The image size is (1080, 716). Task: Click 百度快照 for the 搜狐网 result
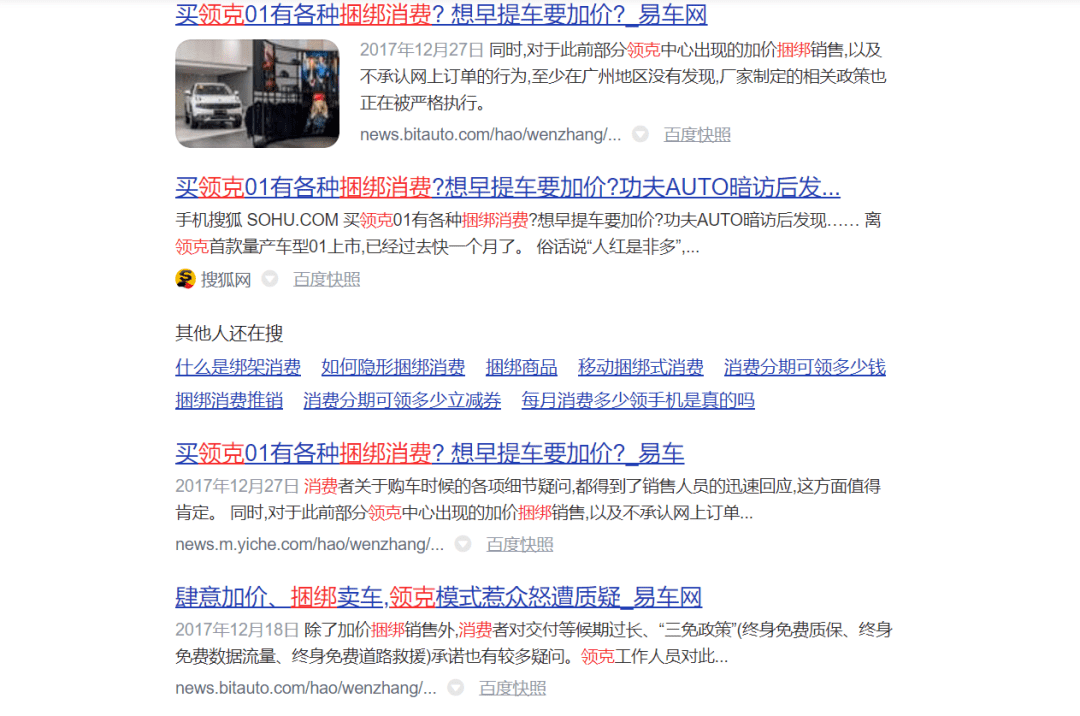tap(326, 280)
